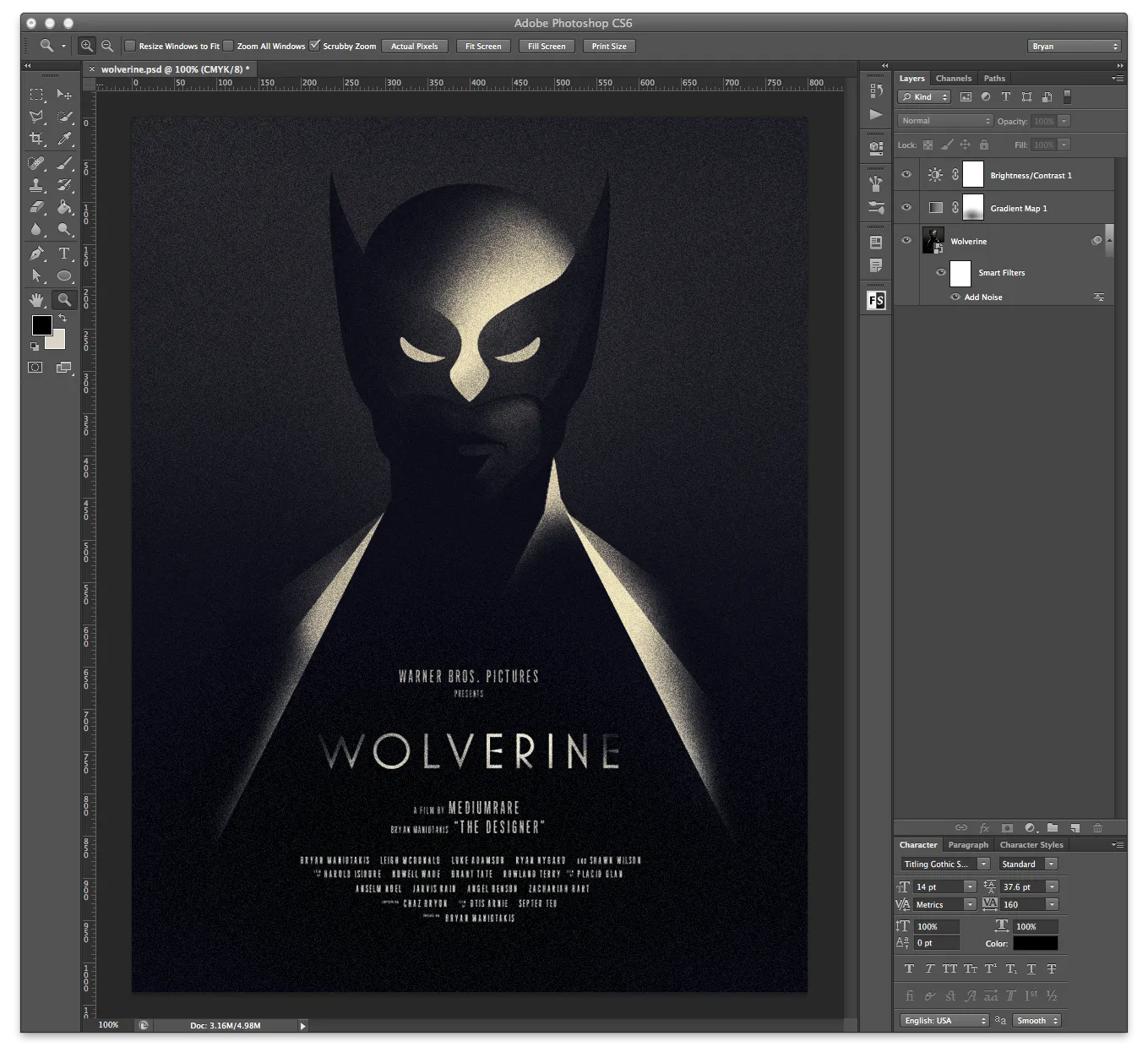
Task: Select the Eyedropper tool
Action: click(64, 139)
